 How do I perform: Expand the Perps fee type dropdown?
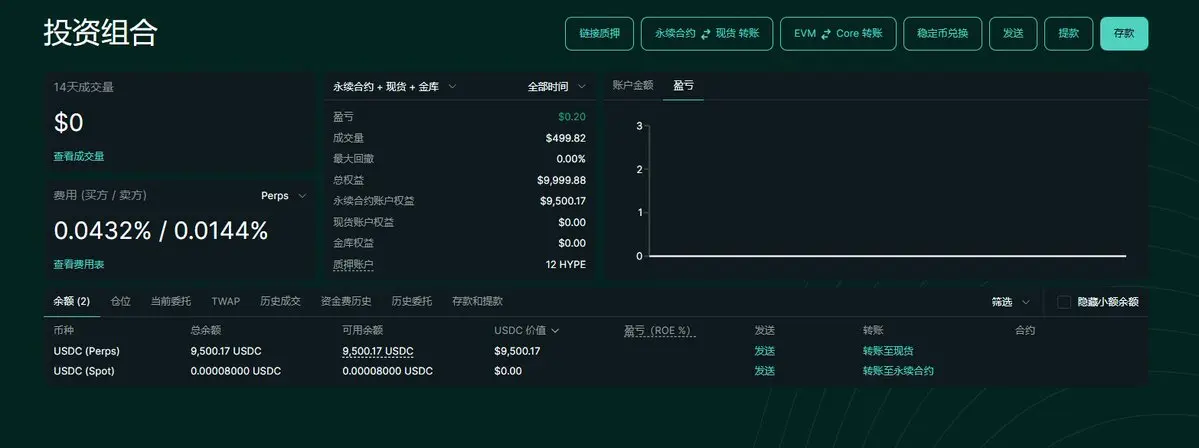[284, 196]
